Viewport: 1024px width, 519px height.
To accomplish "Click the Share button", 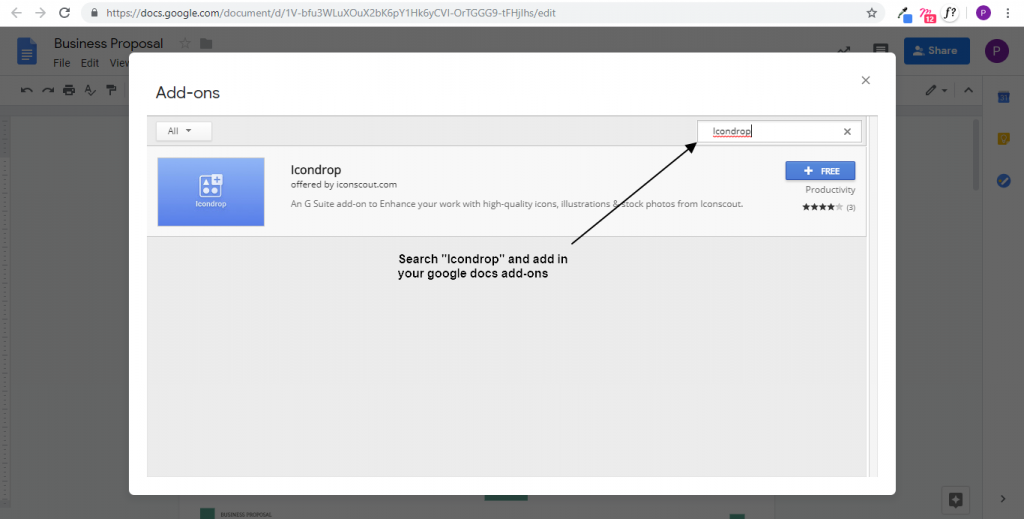I will [936, 50].
